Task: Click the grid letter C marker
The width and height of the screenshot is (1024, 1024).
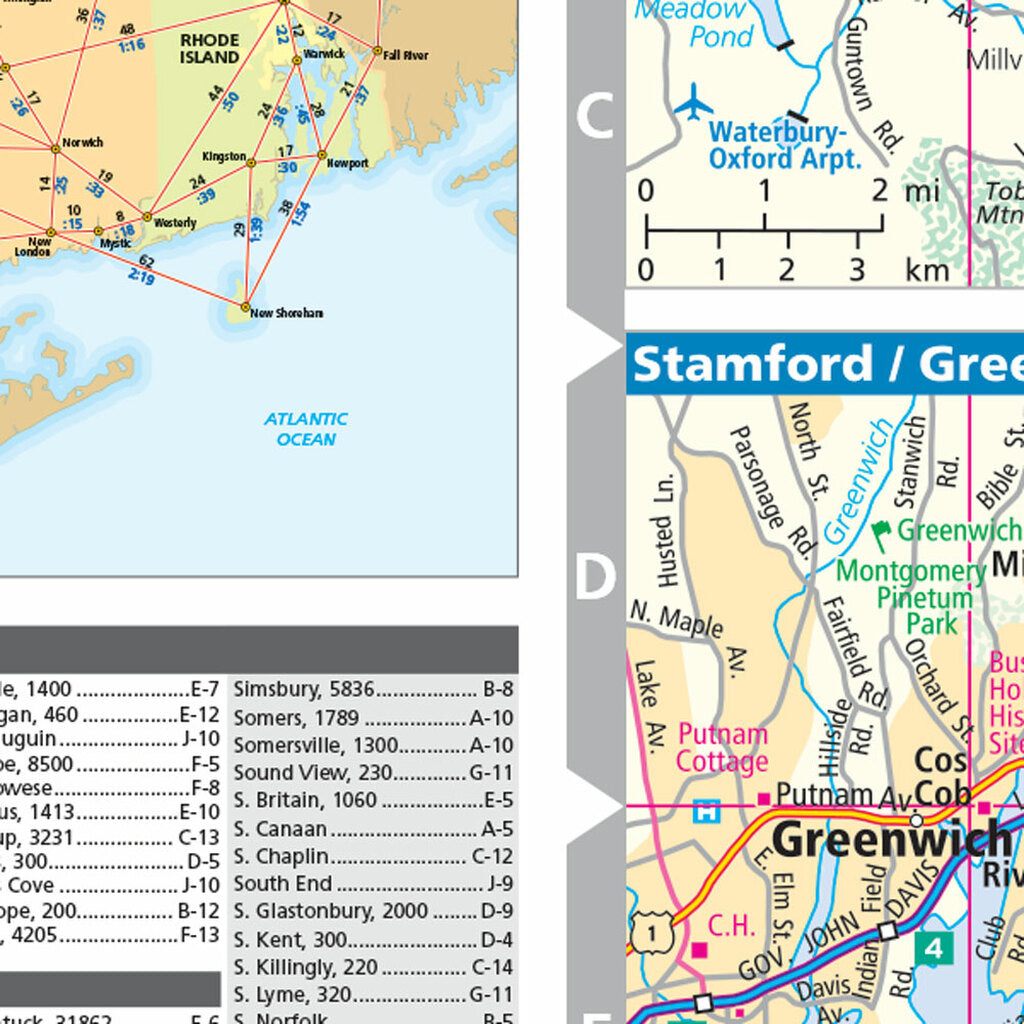Action: [x=594, y=116]
